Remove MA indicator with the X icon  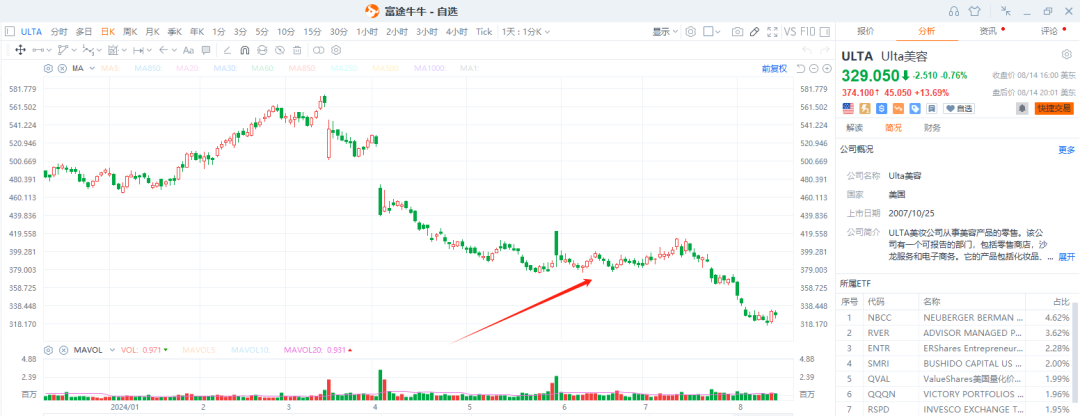(x=62, y=68)
